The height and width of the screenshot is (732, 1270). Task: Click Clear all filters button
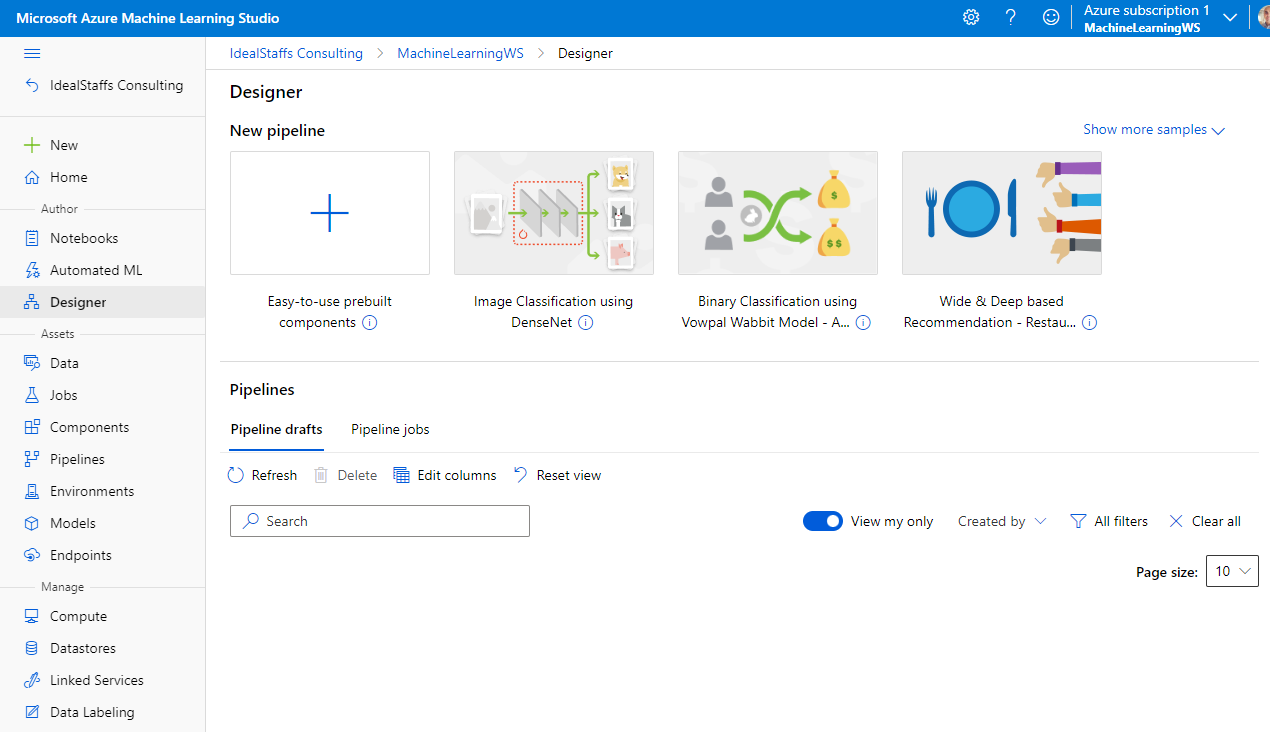tap(1205, 521)
